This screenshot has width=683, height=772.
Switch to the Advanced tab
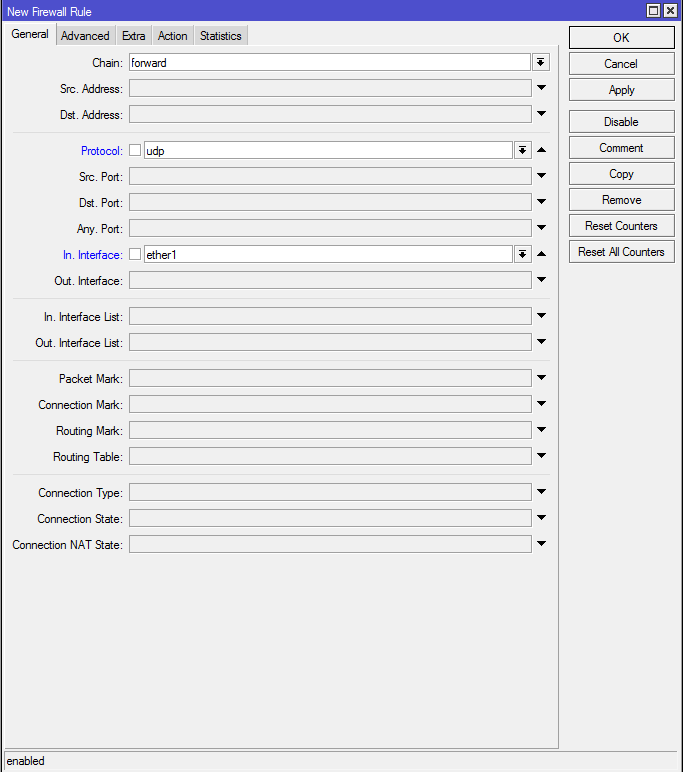pyautogui.click(x=85, y=36)
